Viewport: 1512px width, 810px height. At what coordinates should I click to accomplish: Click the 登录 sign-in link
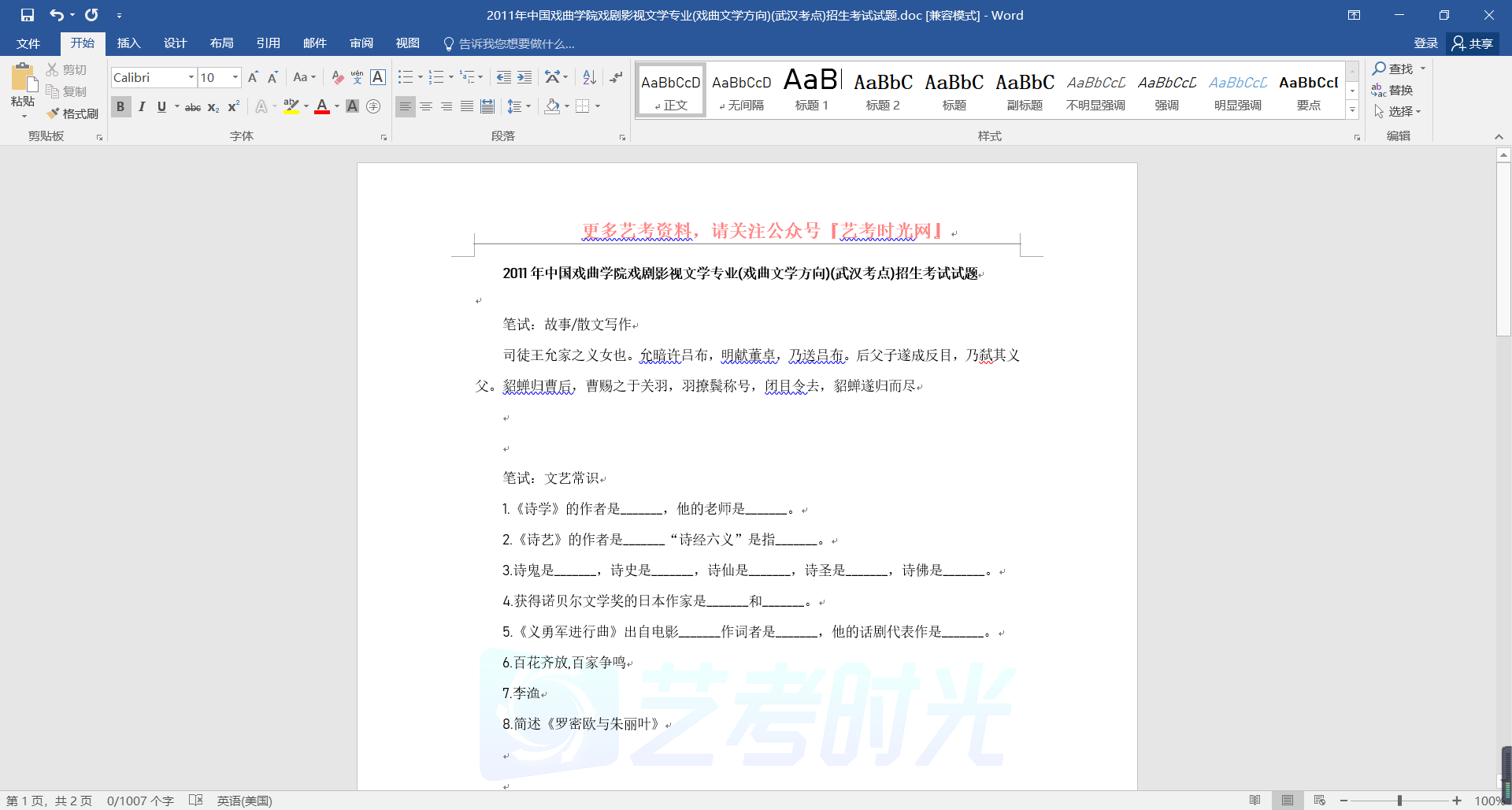coord(1425,43)
